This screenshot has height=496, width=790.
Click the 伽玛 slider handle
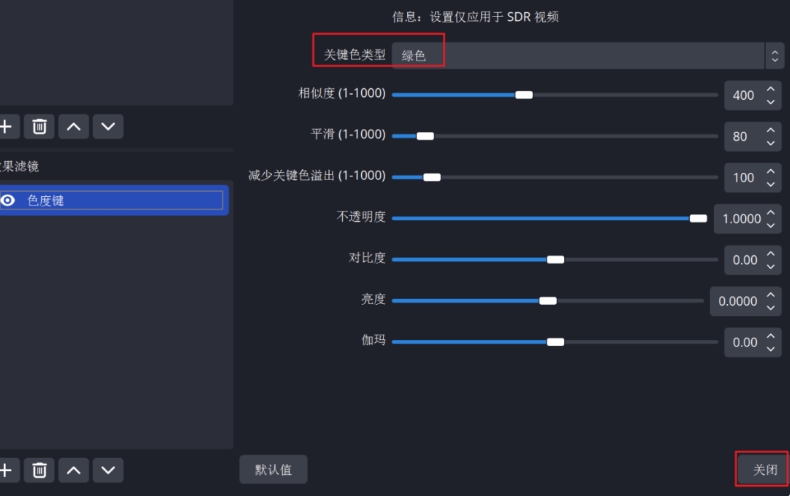click(x=555, y=342)
